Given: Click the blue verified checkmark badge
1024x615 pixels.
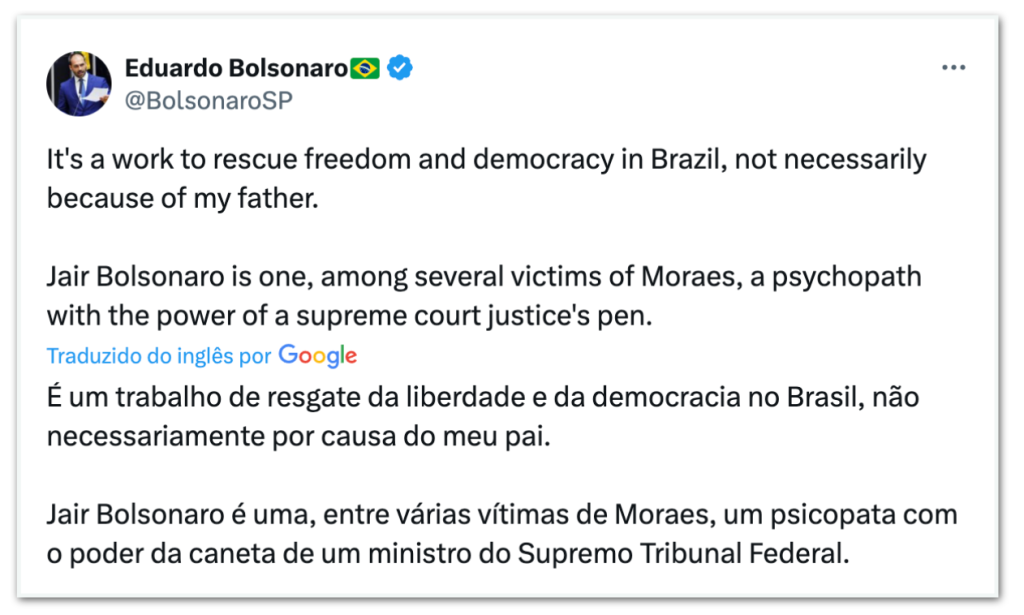Looking at the screenshot, I should (x=400, y=68).
